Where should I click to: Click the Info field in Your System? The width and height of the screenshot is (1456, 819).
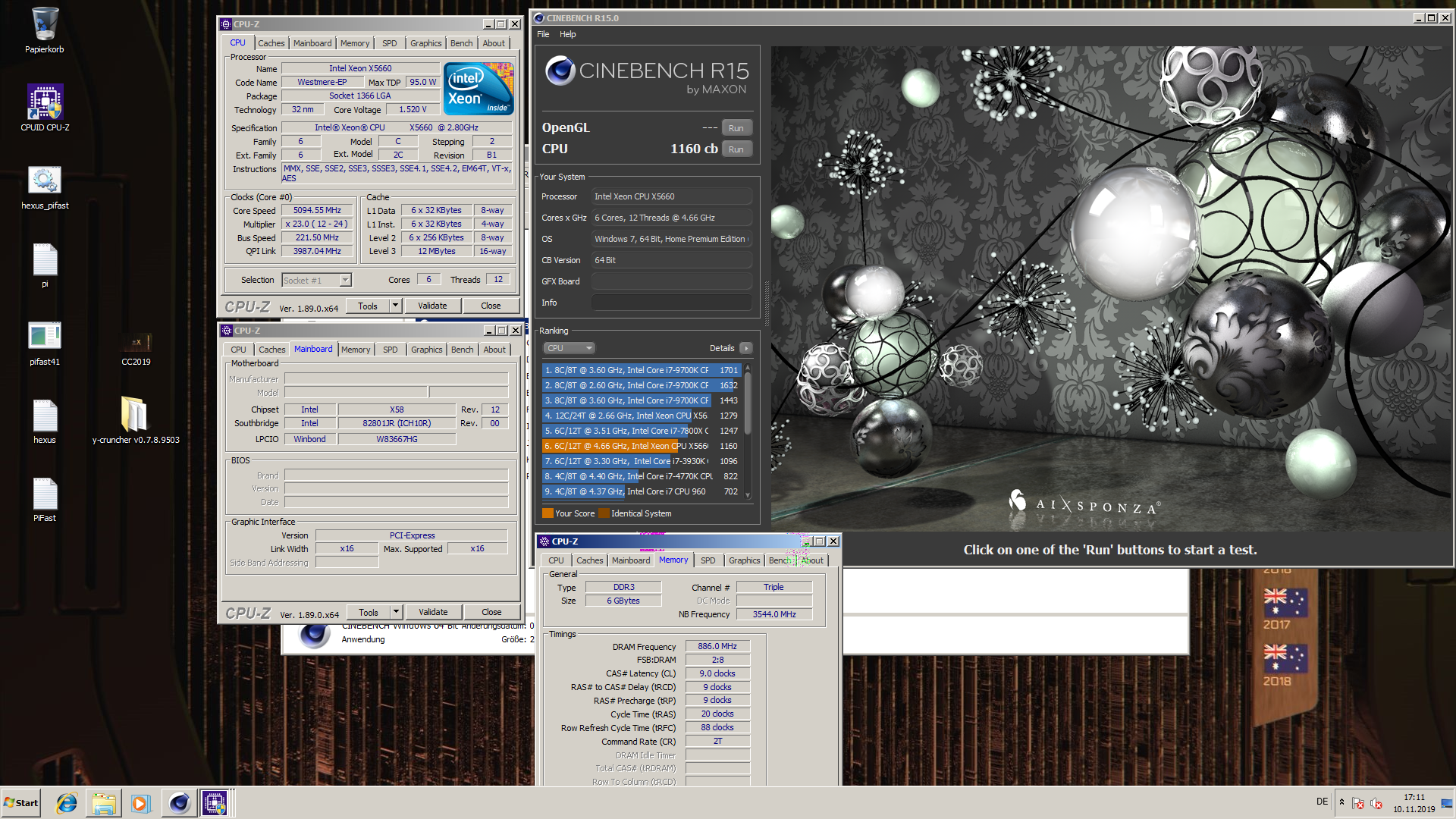point(671,303)
